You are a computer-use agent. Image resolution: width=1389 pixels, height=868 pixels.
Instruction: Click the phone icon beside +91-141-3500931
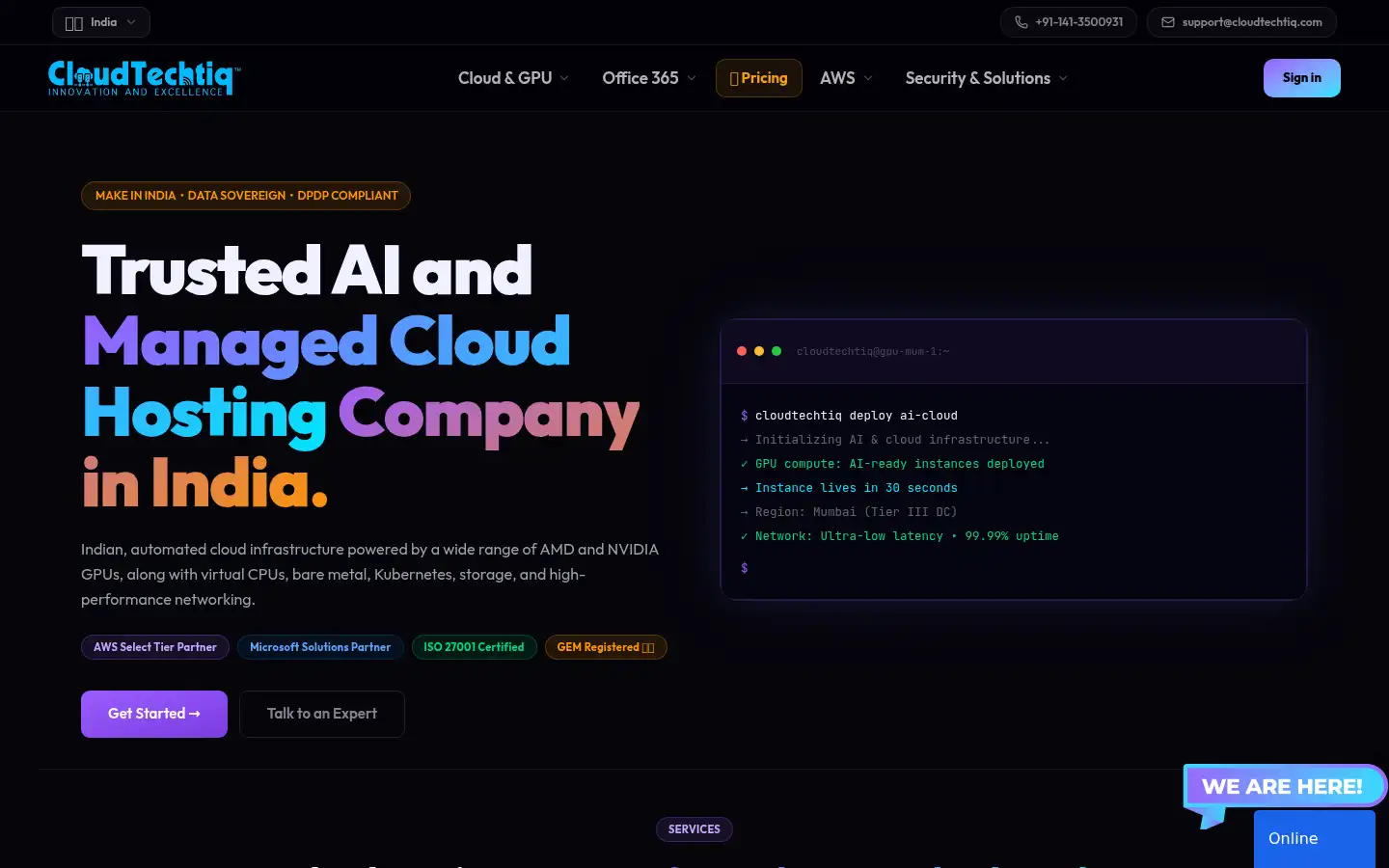pyautogui.click(x=1021, y=22)
